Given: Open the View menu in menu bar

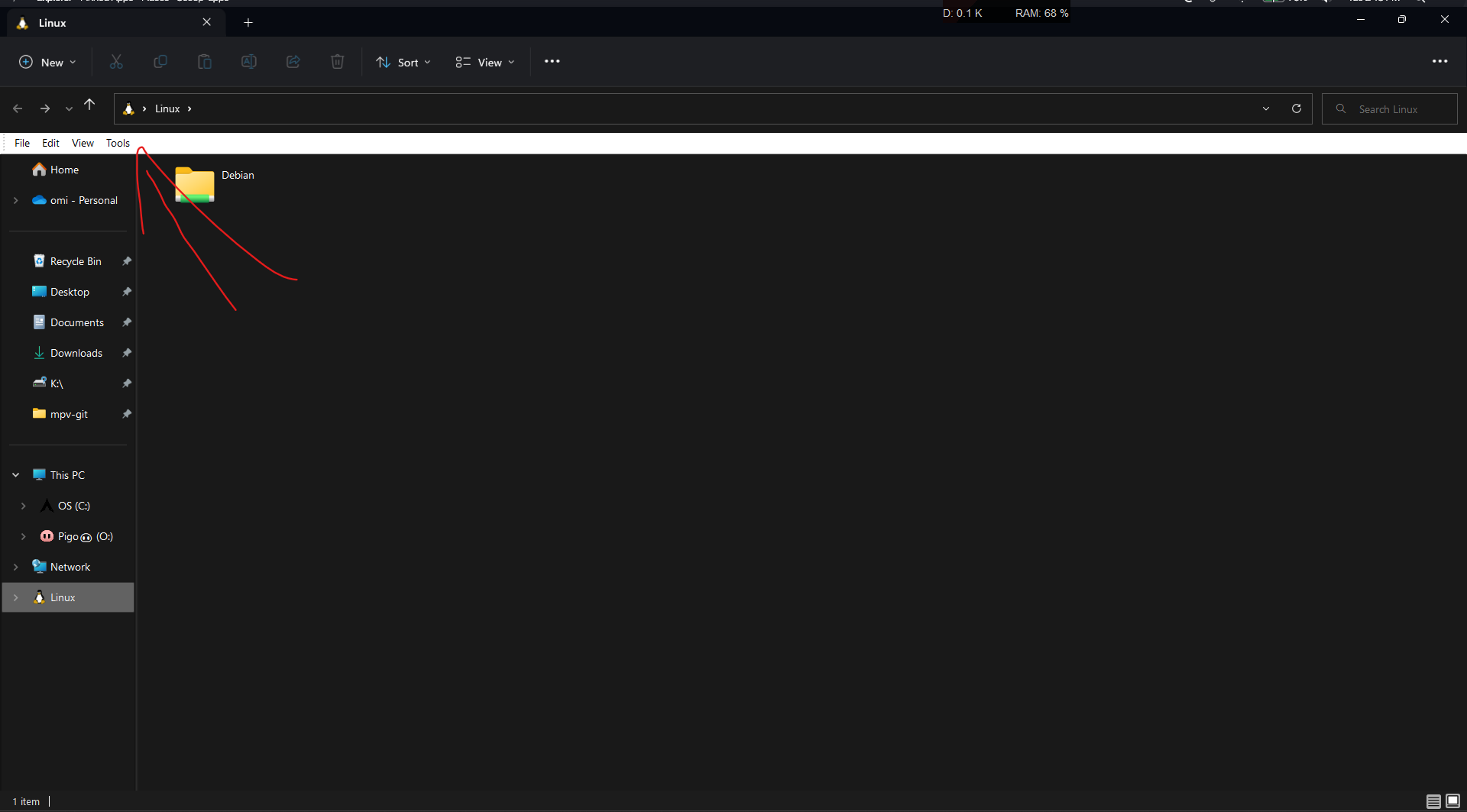Looking at the screenshot, I should click(x=83, y=143).
